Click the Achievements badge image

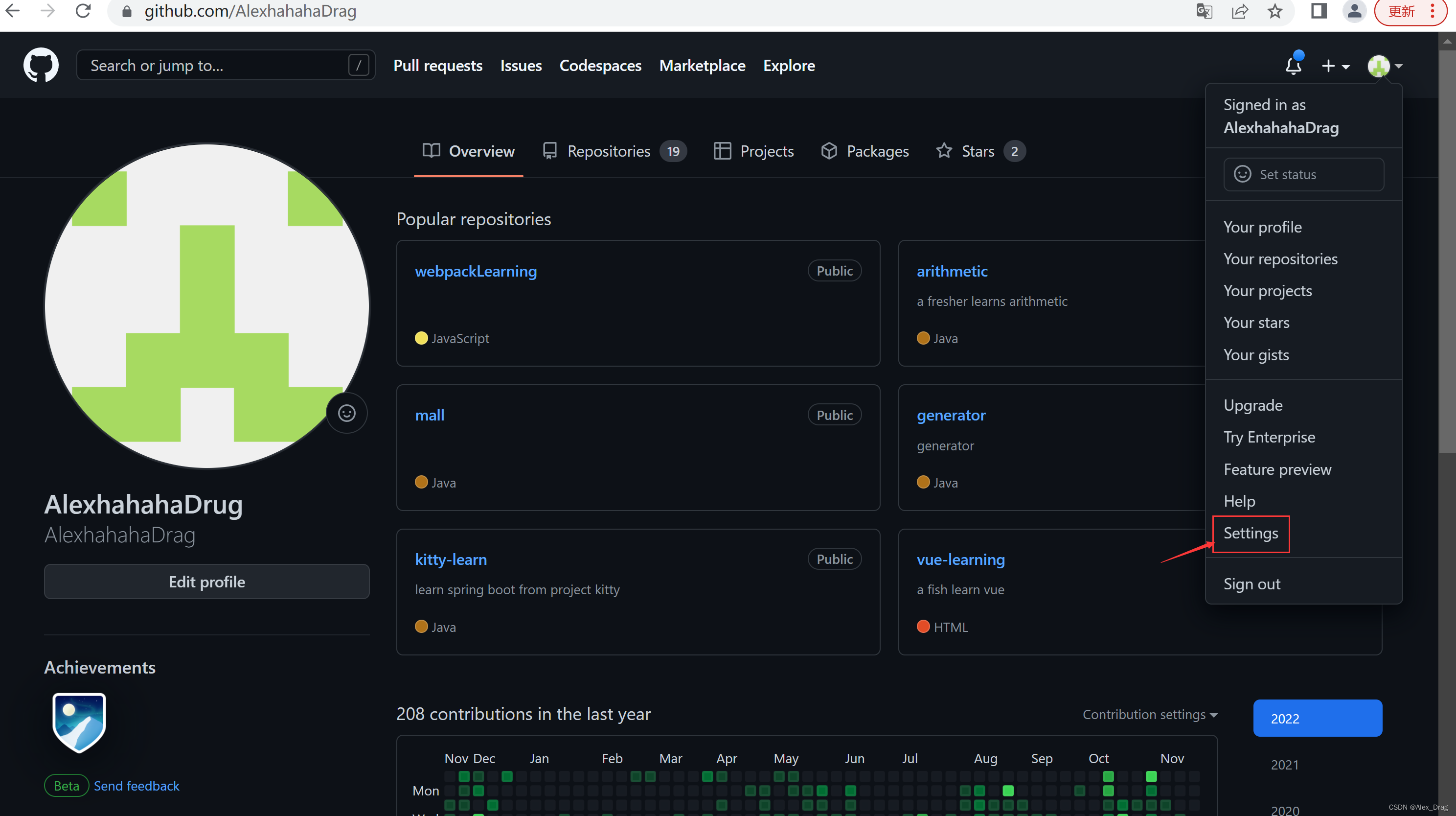[x=79, y=723]
